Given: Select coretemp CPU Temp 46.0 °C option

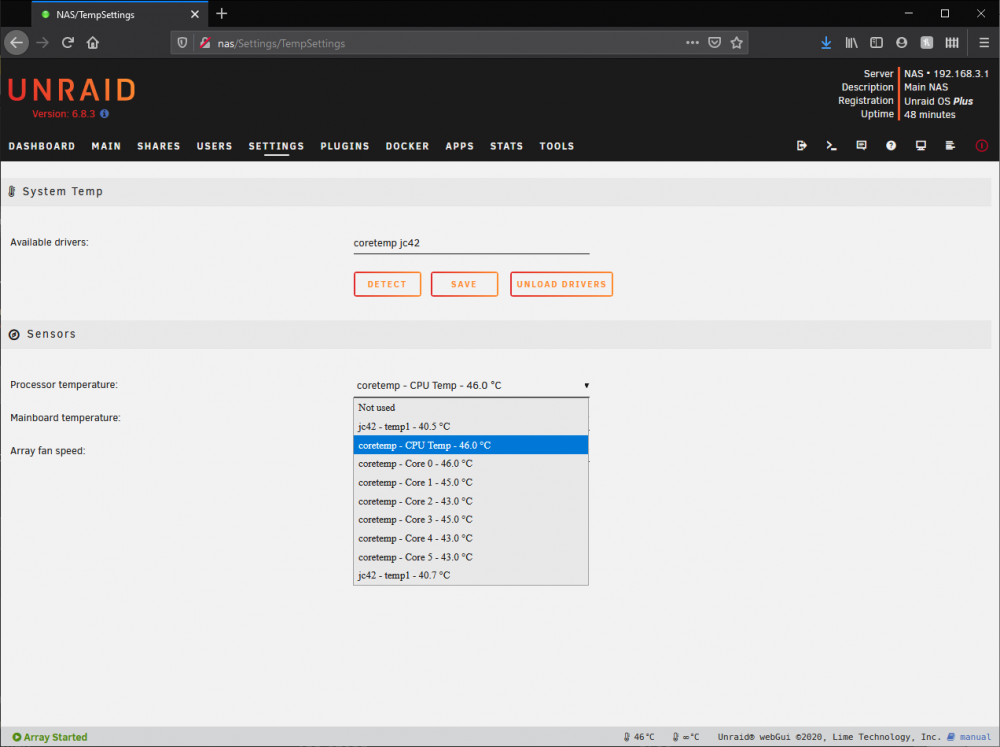Looking at the screenshot, I should [x=471, y=445].
